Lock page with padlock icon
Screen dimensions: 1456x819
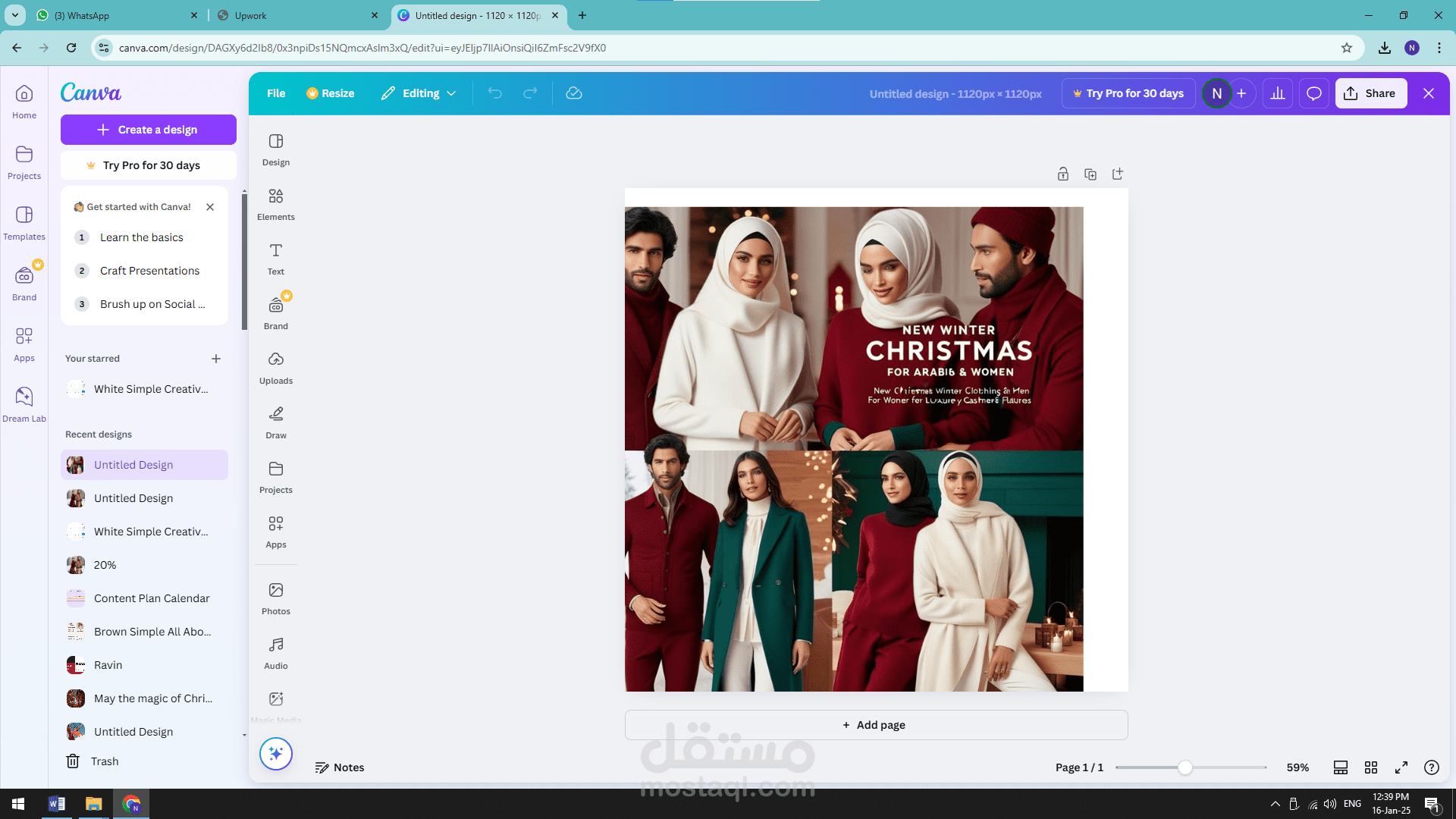tap(1063, 174)
